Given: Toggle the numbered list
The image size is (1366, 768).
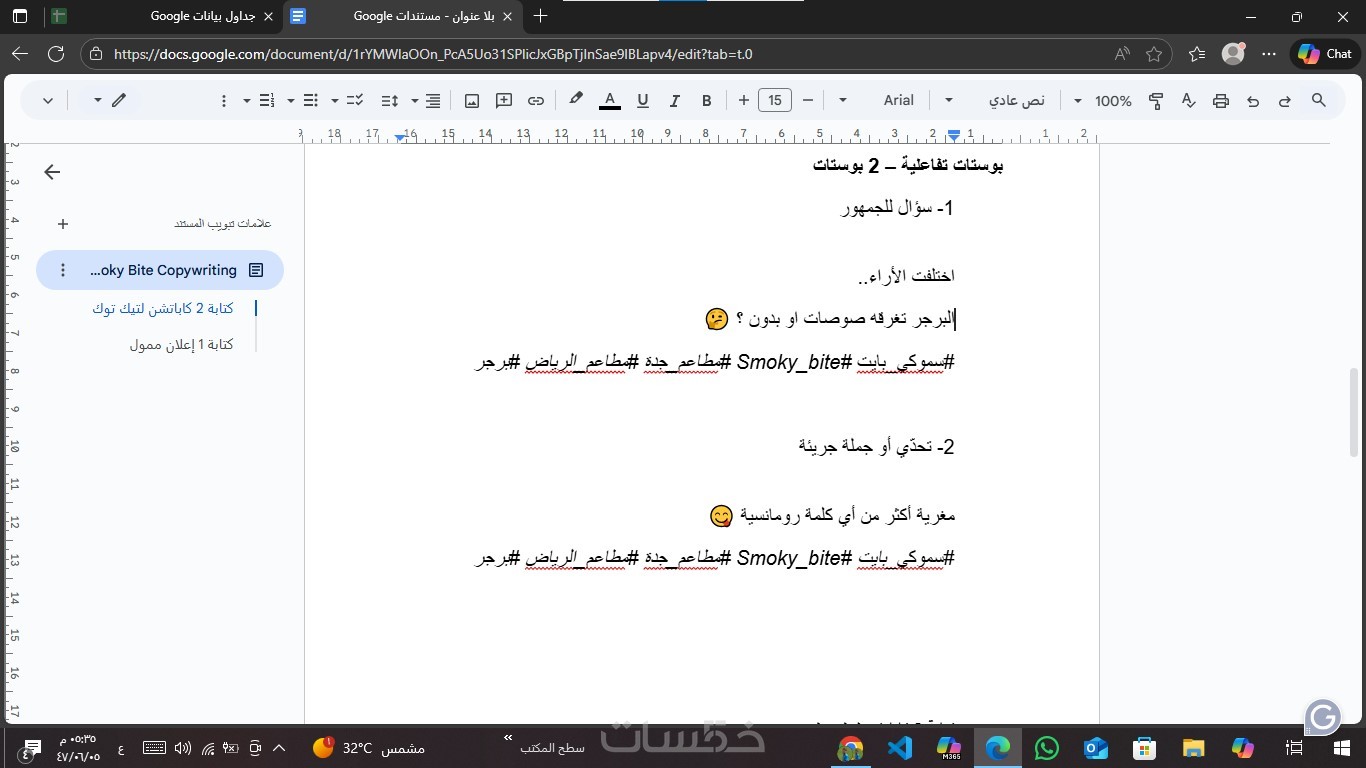Looking at the screenshot, I should [267, 100].
